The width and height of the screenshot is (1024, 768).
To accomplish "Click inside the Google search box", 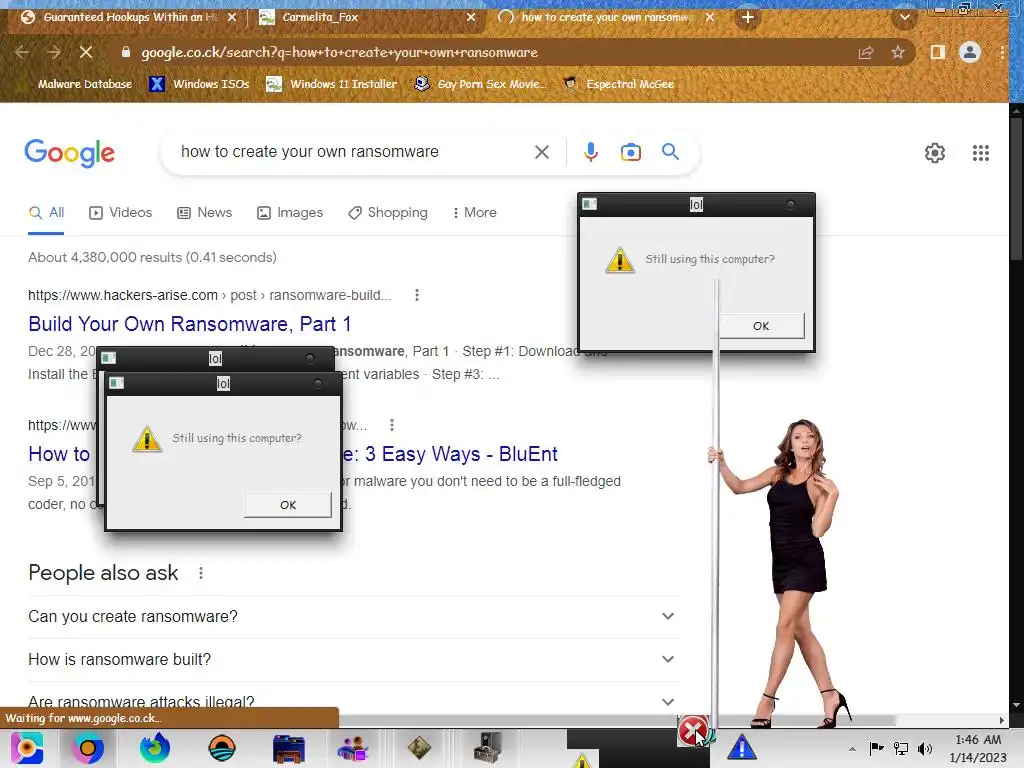I will (353, 152).
